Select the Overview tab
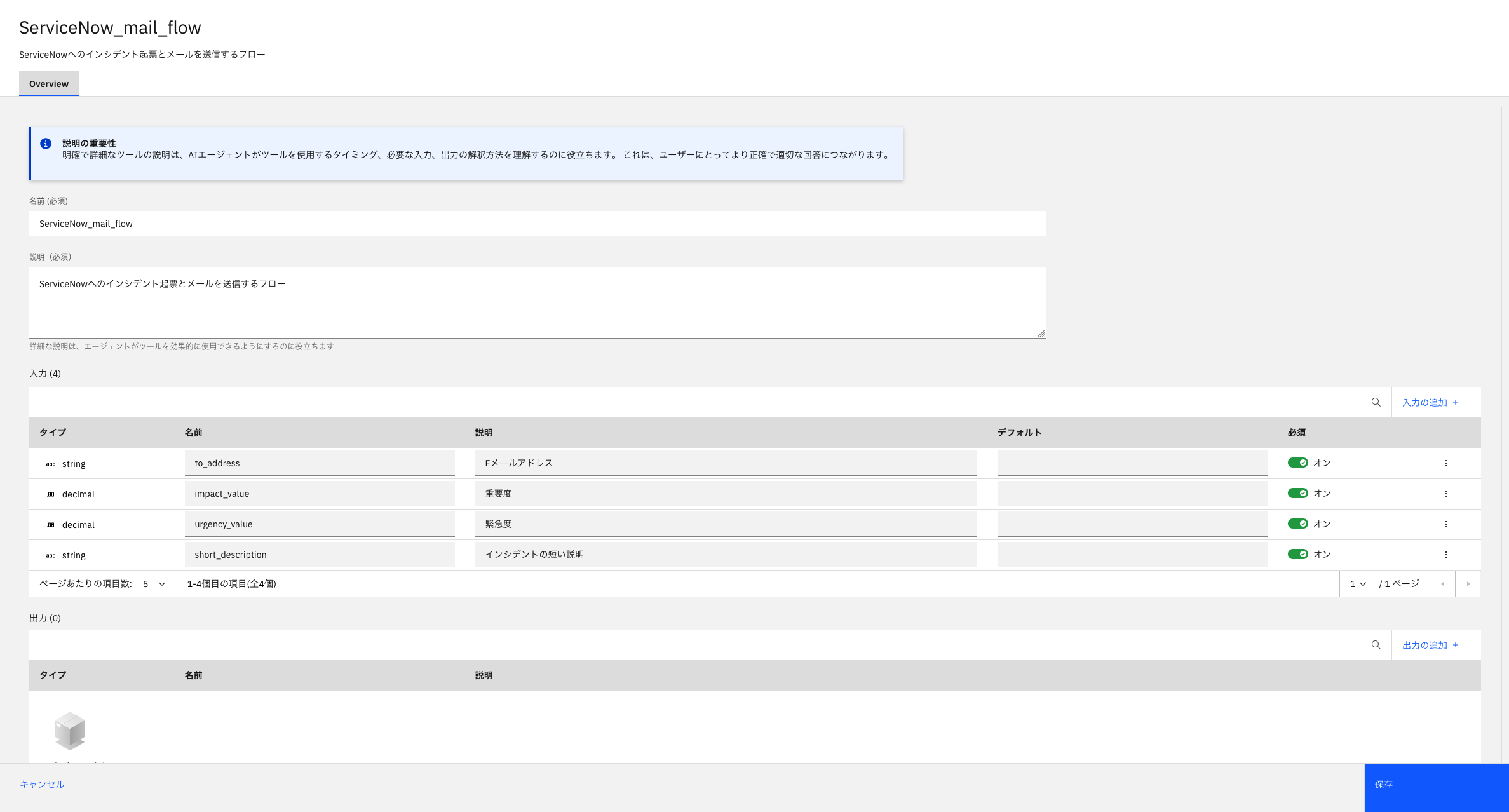This screenshot has width=1509, height=812. tap(49, 84)
